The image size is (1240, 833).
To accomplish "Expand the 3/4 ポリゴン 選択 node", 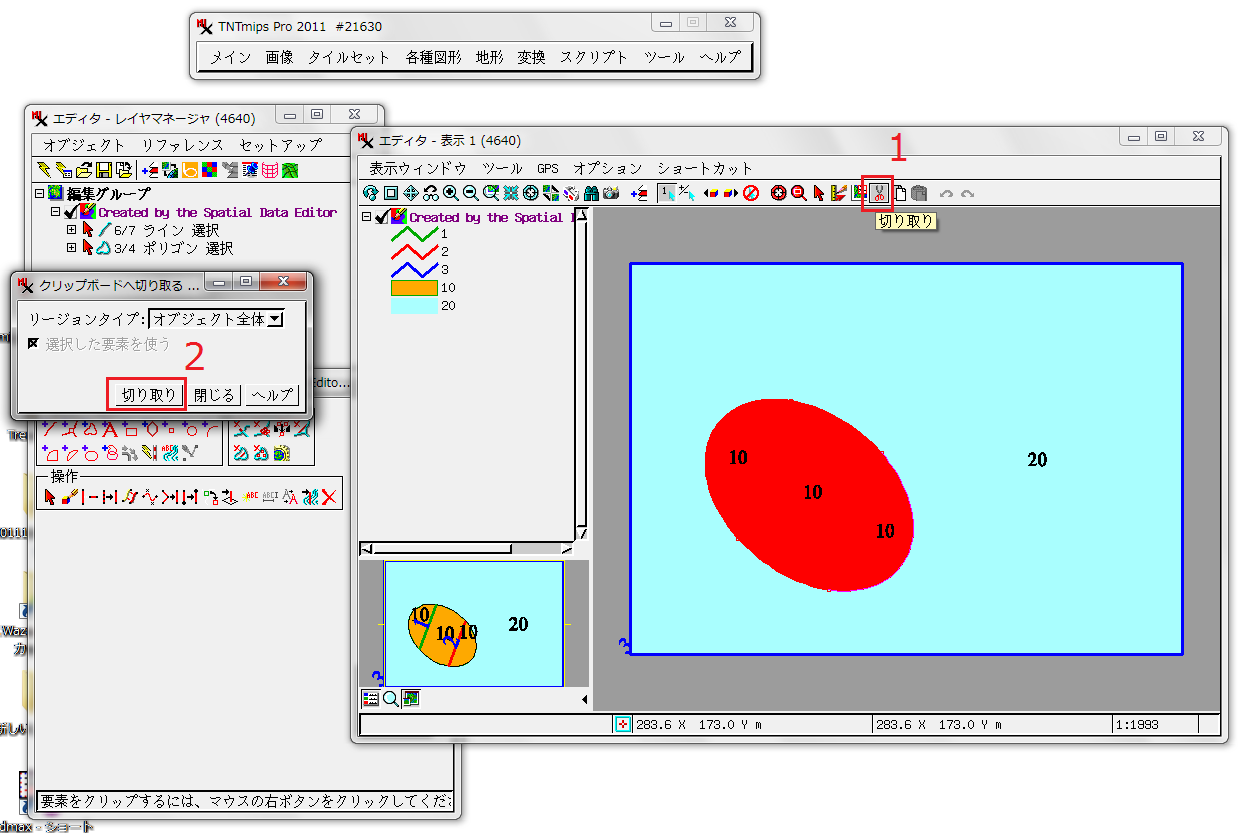I will [x=71, y=248].
